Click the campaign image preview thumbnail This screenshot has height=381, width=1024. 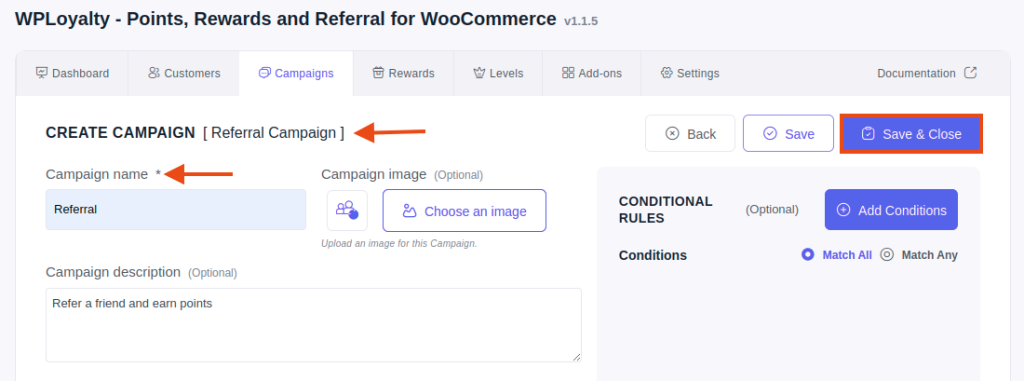coord(347,210)
